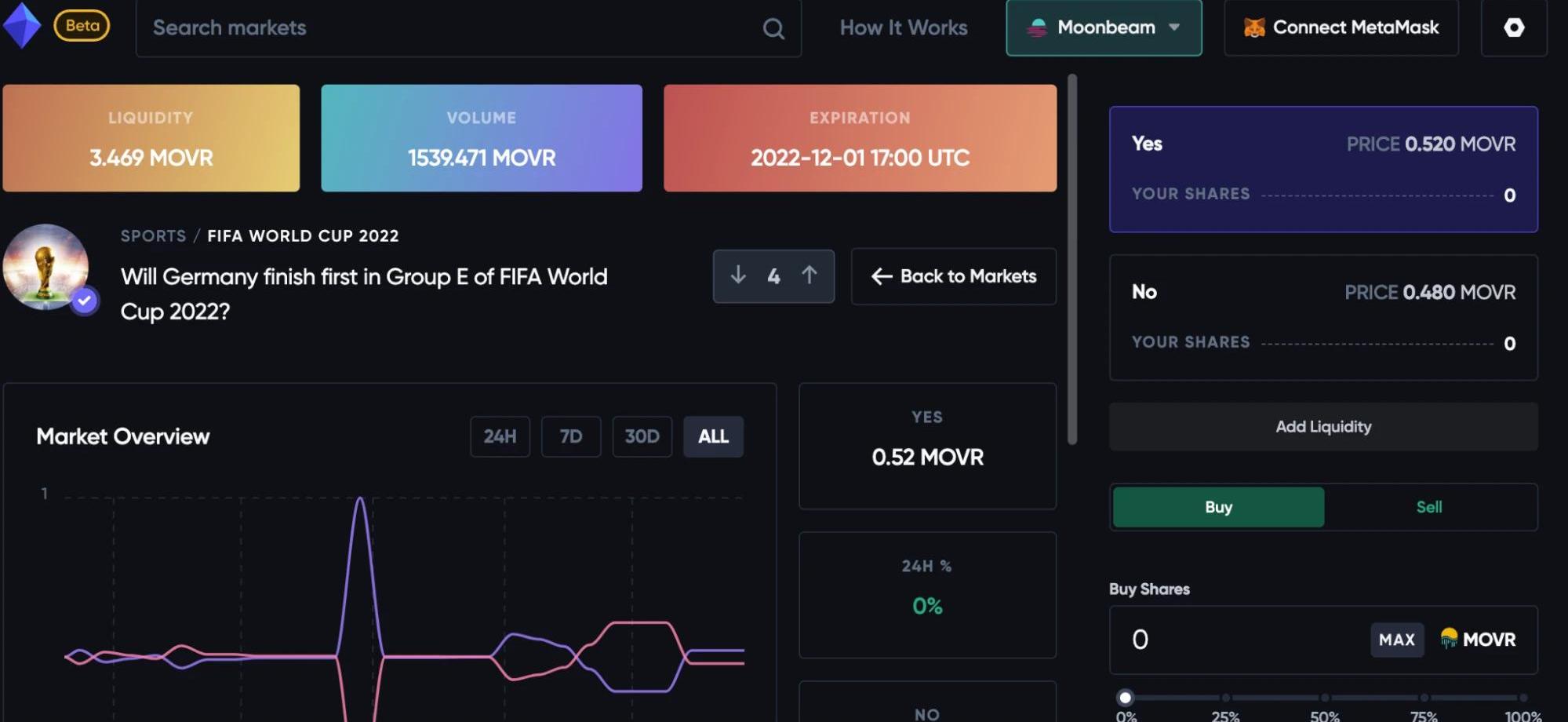Click the blue diamond logo icon
Screen dimensions: 1568x722
click(21, 25)
